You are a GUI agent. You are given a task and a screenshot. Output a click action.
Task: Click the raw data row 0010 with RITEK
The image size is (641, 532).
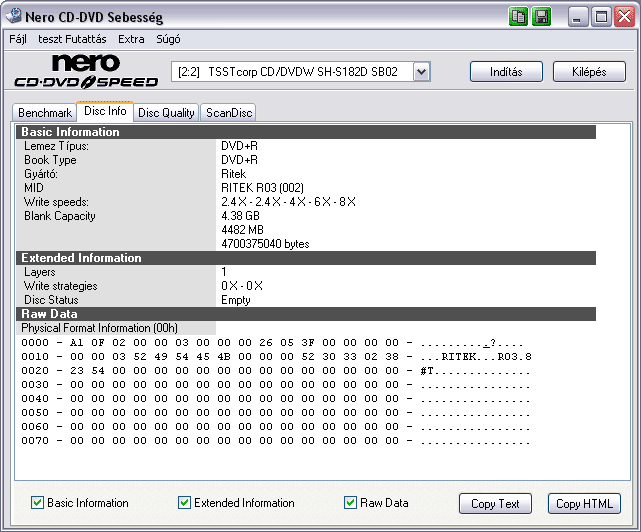276,357
